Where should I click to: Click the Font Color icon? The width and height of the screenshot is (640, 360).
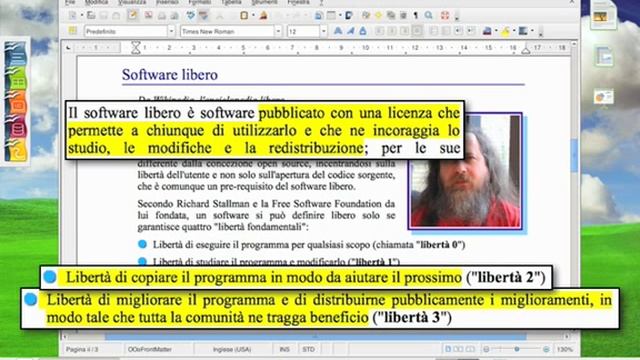[x=487, y=31]
